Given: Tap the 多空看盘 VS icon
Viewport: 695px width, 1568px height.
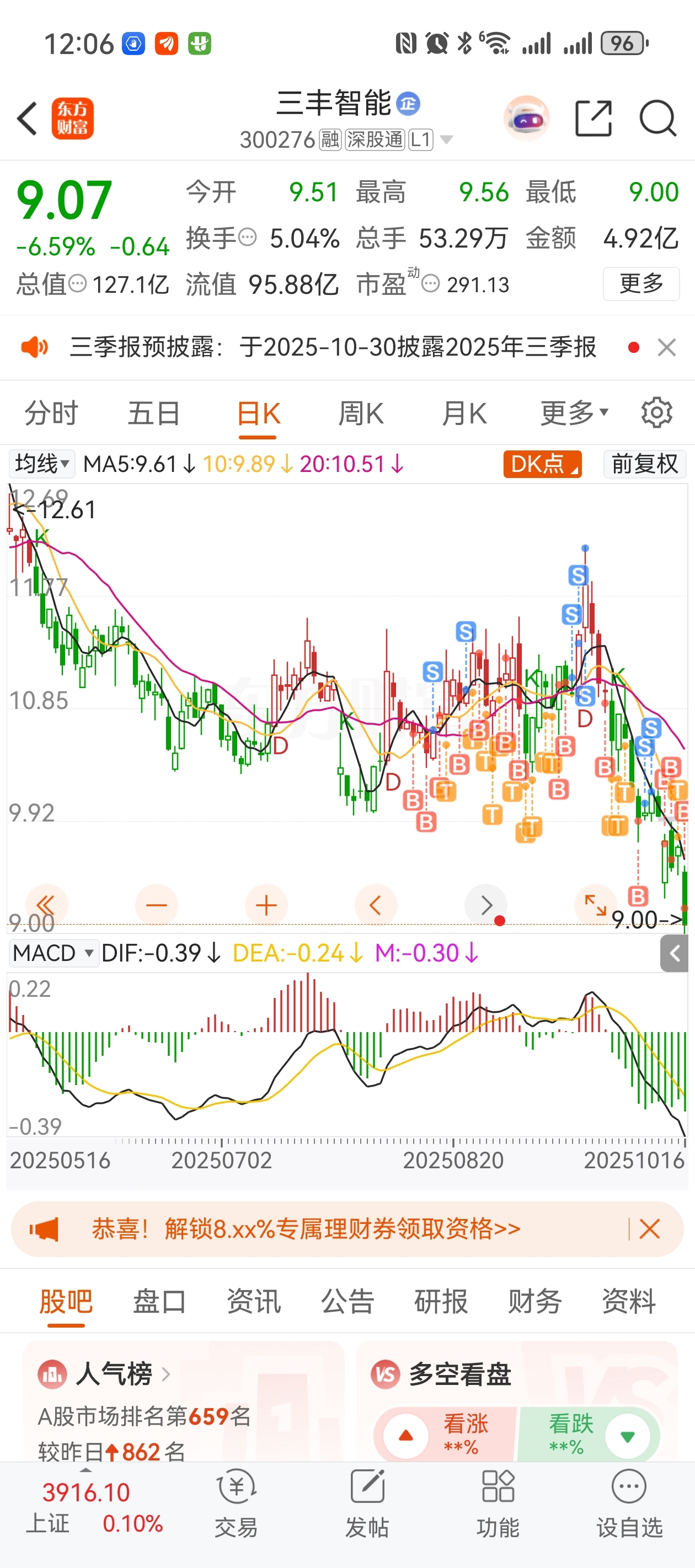Looking at the screenshot, I should tap(386, 1374).
